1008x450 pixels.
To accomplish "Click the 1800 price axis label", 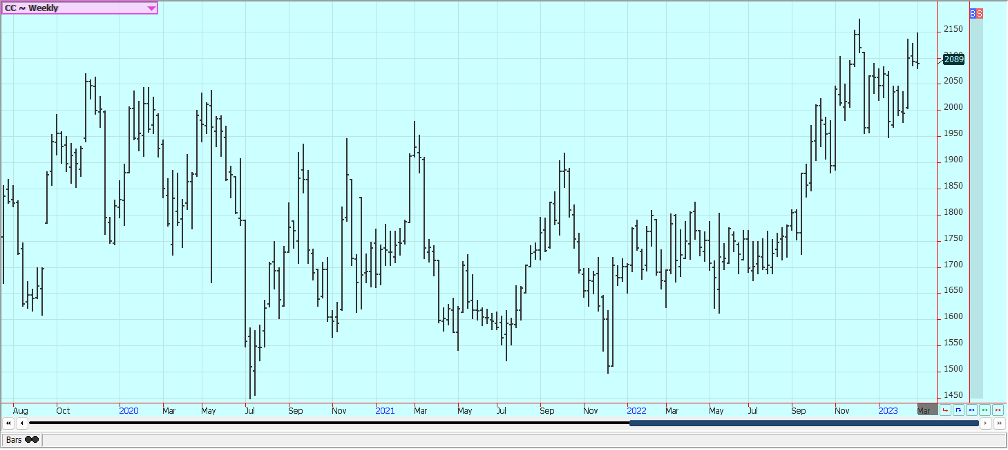I will (x=953, y=212).
